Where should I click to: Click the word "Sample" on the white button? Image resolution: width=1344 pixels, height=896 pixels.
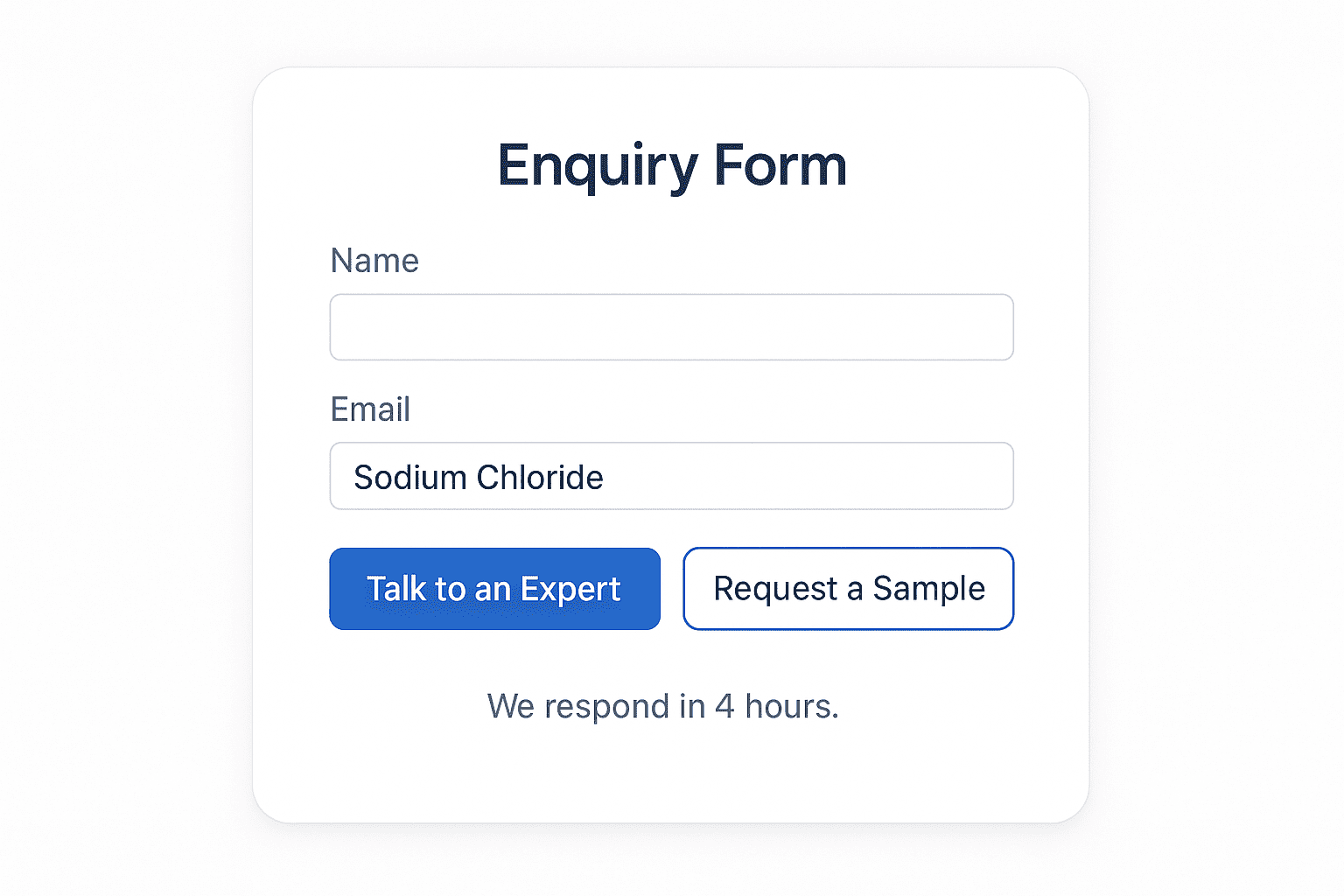929,589
